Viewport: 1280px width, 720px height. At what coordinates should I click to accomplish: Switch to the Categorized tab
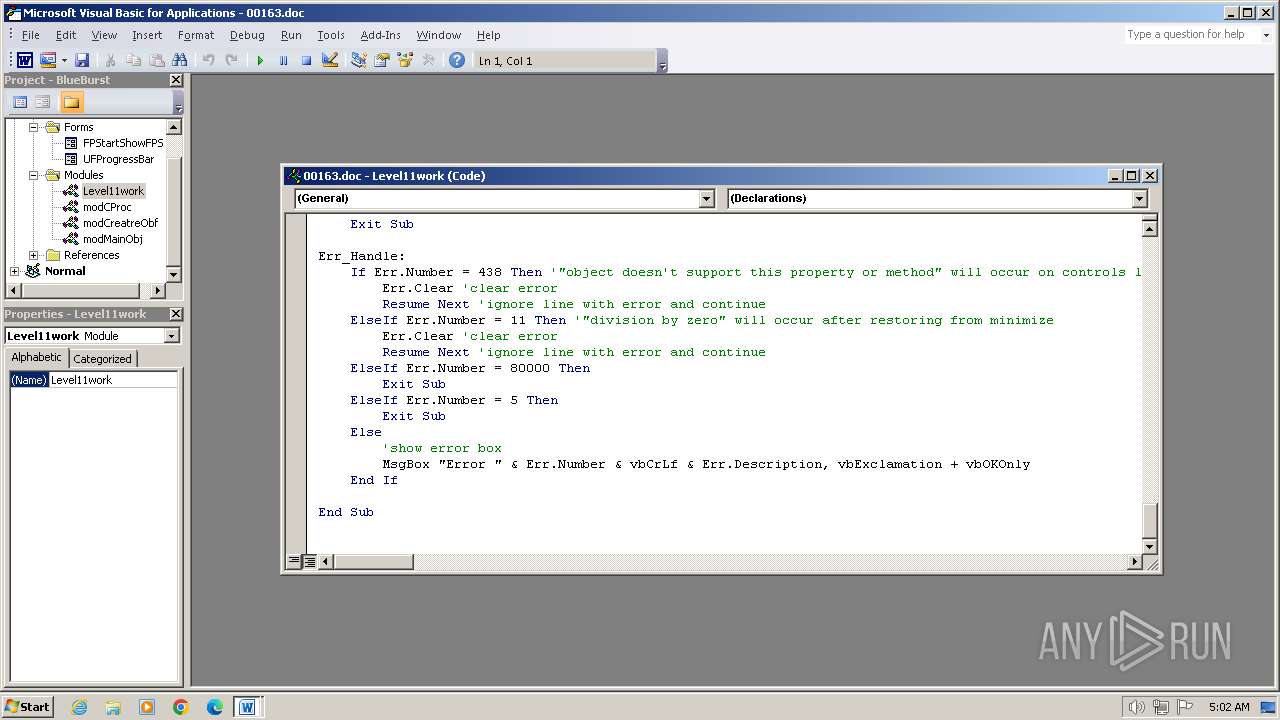[x=102, y=359]
